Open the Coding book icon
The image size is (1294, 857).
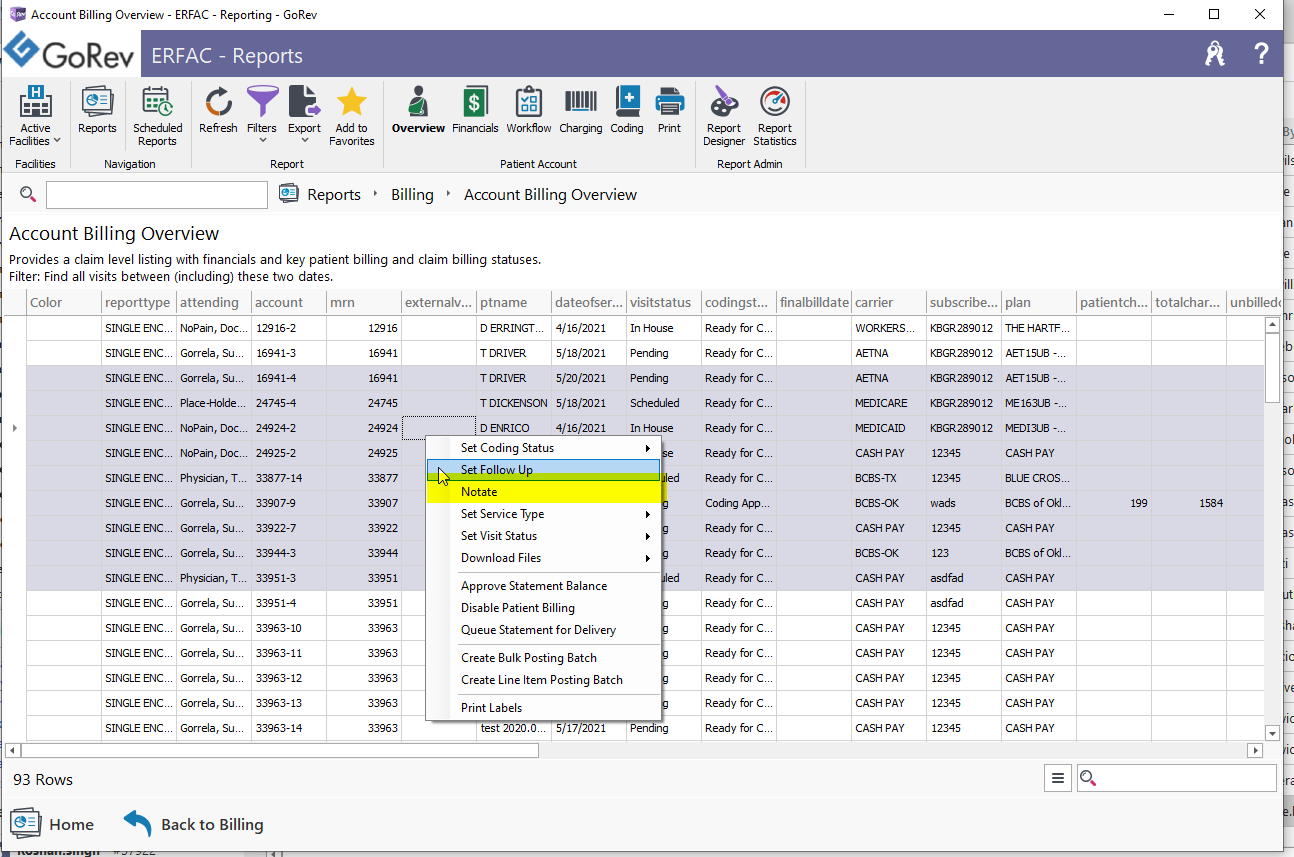pos(627,110)
